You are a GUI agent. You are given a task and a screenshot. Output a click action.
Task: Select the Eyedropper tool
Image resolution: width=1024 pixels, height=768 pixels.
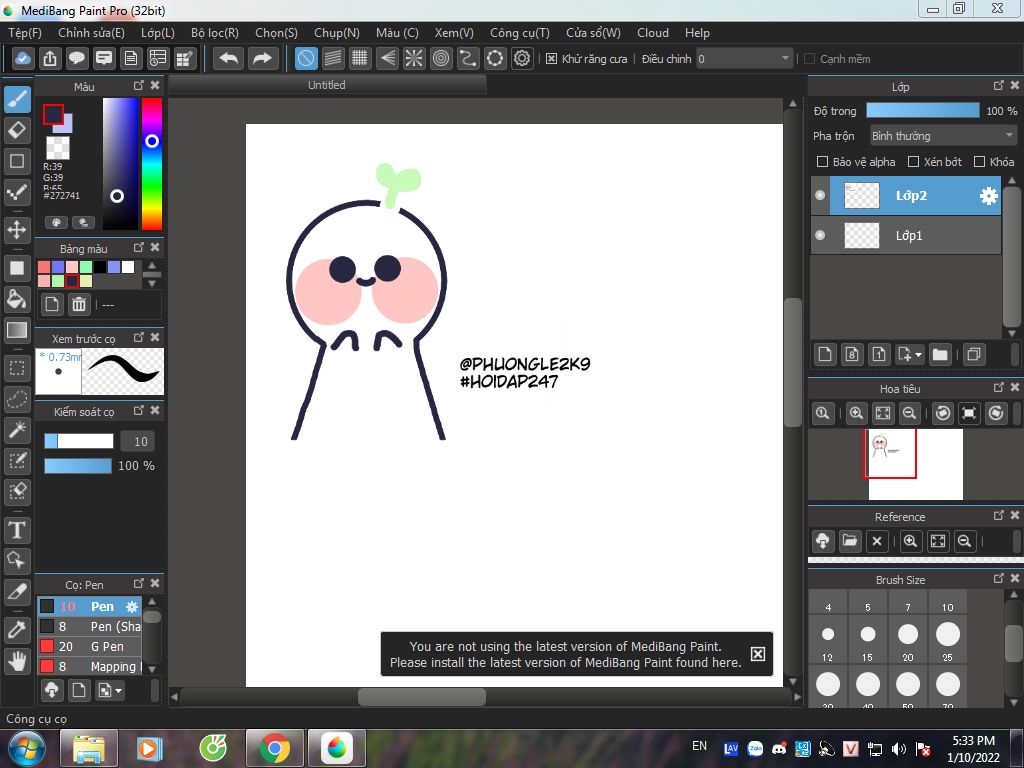[x=18, y=630]
